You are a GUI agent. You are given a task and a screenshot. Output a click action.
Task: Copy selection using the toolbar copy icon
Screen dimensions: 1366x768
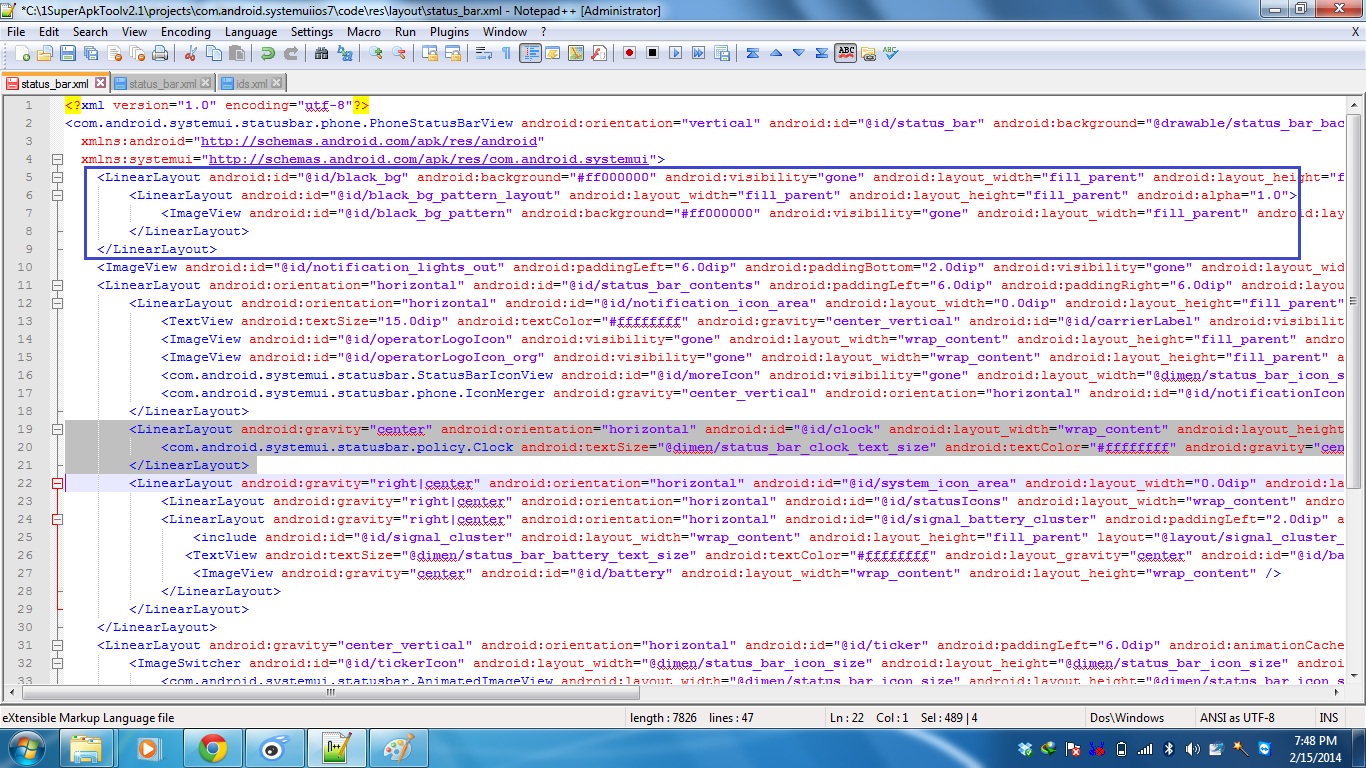click(213, 53)
